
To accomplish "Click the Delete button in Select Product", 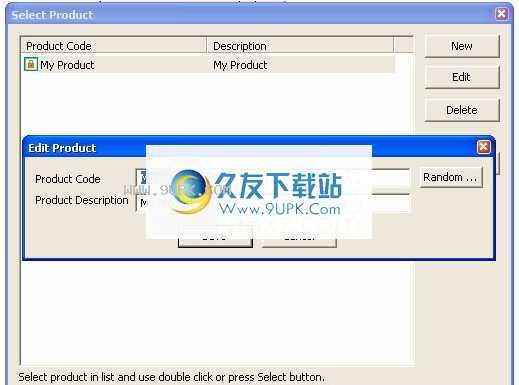I will 462,110.
